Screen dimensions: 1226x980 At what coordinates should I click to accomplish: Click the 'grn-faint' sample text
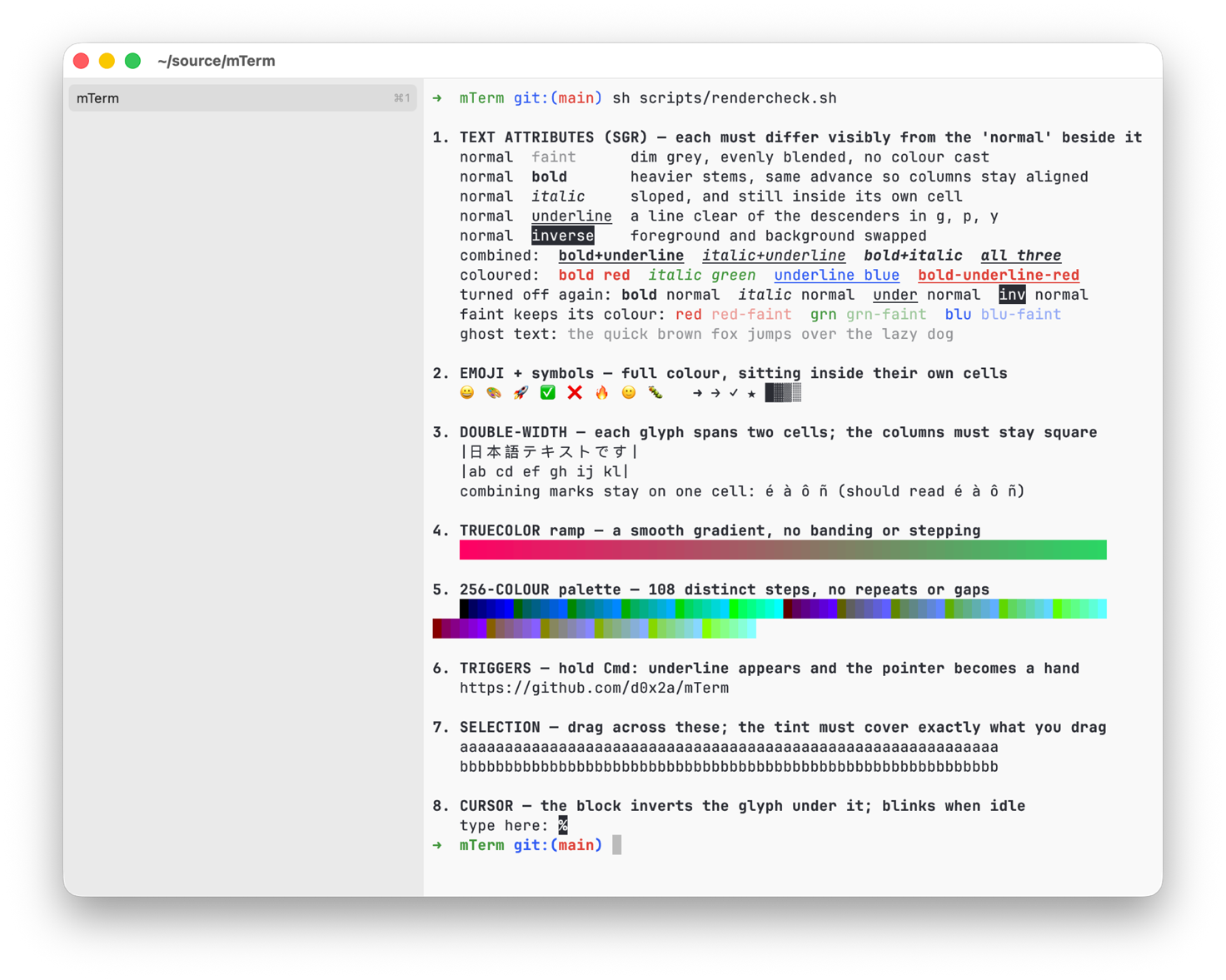[886, 315]
